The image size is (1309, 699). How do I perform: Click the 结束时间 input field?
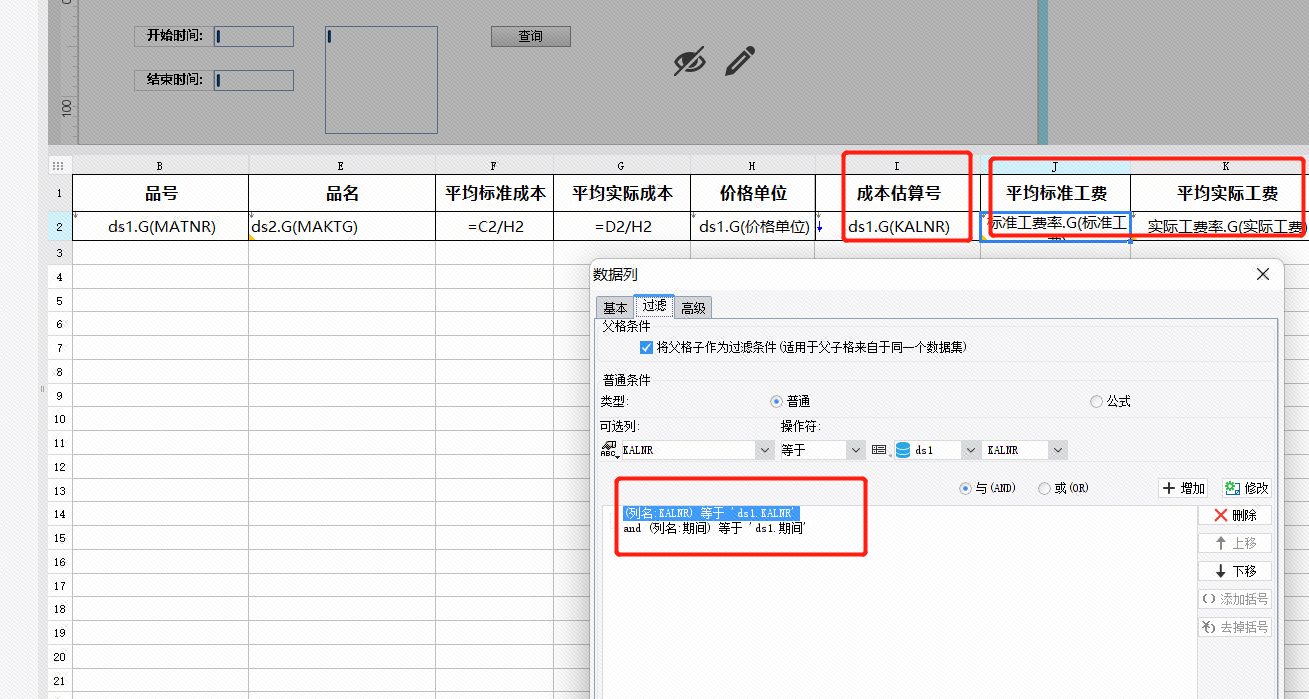[x=253, y=80]
